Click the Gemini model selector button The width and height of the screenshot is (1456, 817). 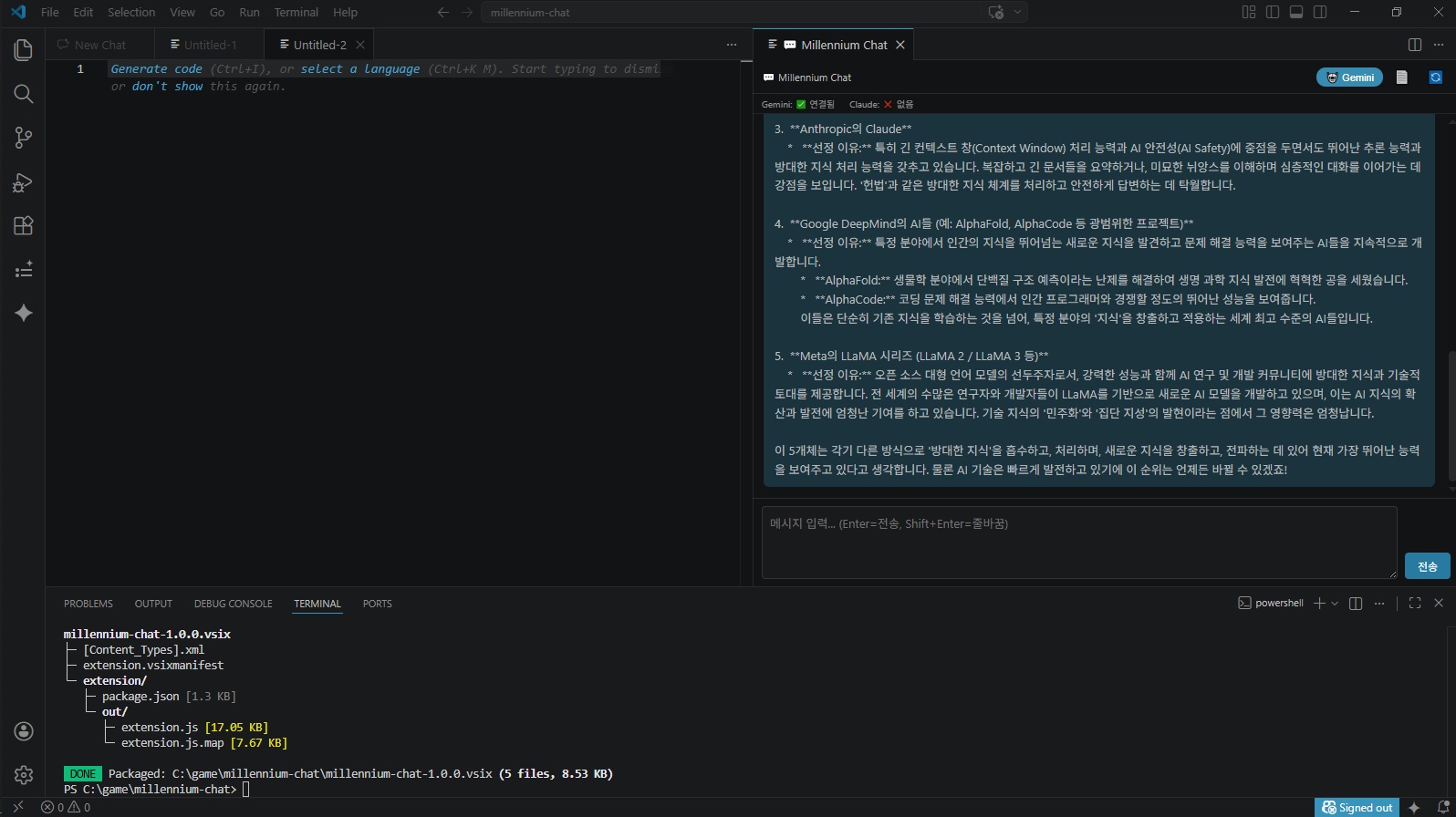[1349, 78]
